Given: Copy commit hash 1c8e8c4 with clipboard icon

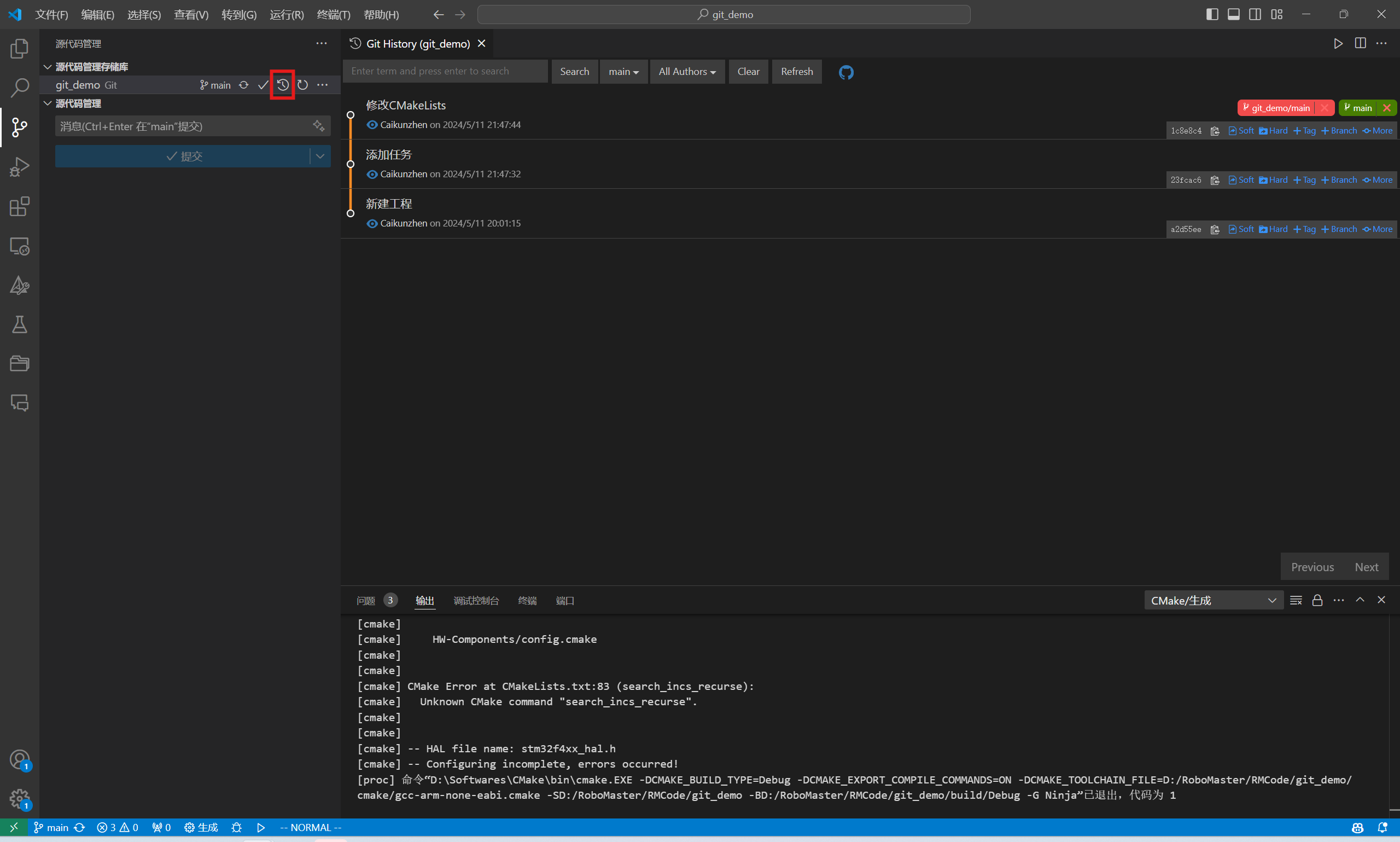Looking at the screenshot, I should click(x=1215, y=131).
